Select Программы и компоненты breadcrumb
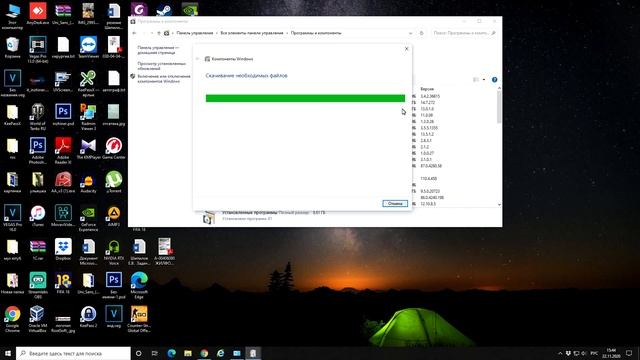Image resolution: width=640 pixels, height=360 pixels. tap(316, 33)
